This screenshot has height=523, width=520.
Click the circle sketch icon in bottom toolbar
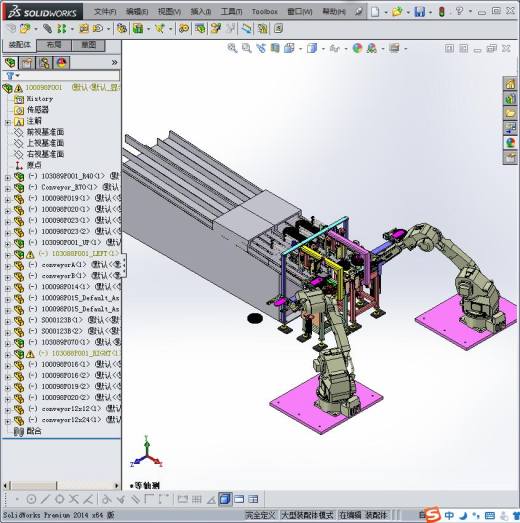click(31, 499)
